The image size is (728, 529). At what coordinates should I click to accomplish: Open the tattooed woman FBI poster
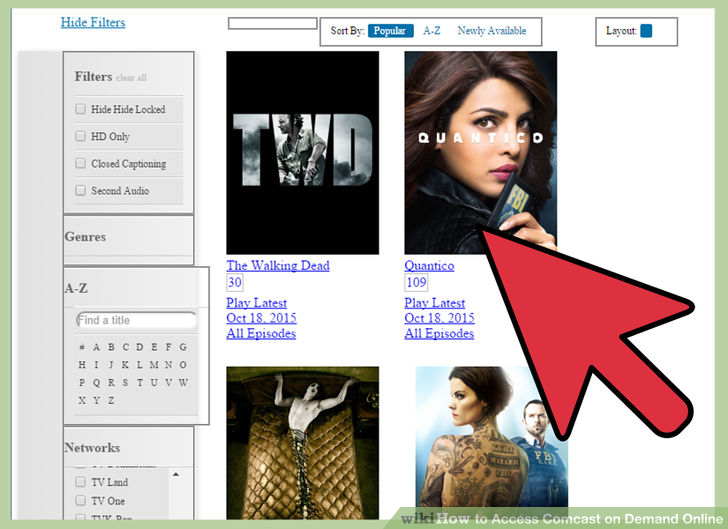point(491,443)
